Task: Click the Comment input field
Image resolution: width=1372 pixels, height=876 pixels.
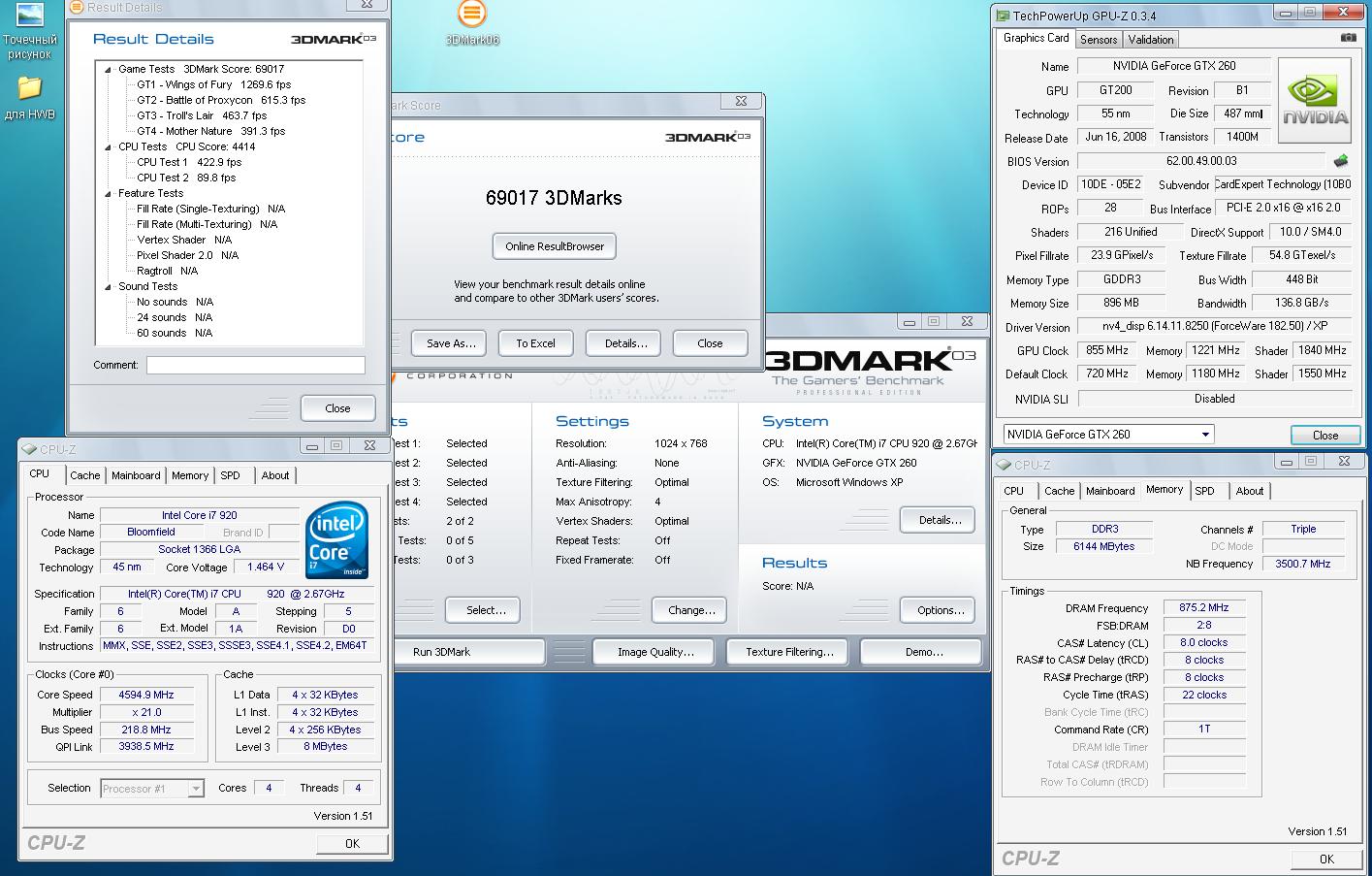Action: (x=256, y=366)
